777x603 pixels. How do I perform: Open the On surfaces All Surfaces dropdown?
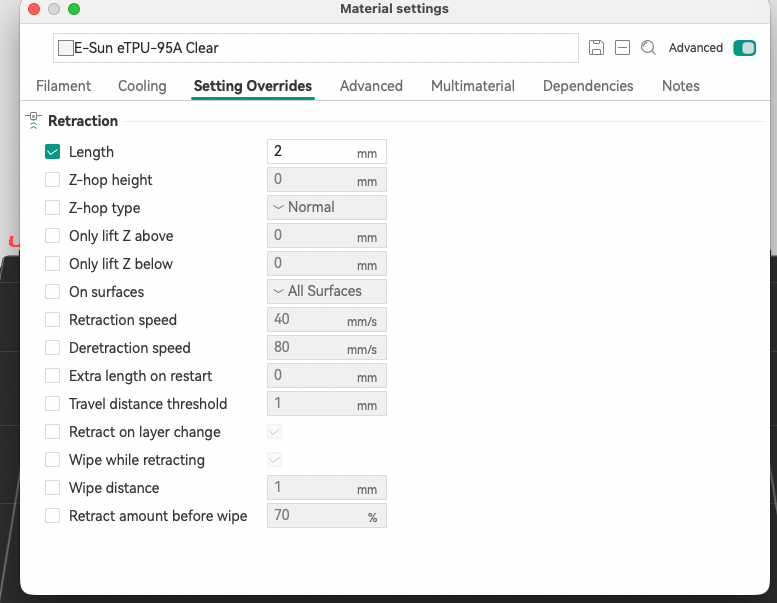[327, 291]
